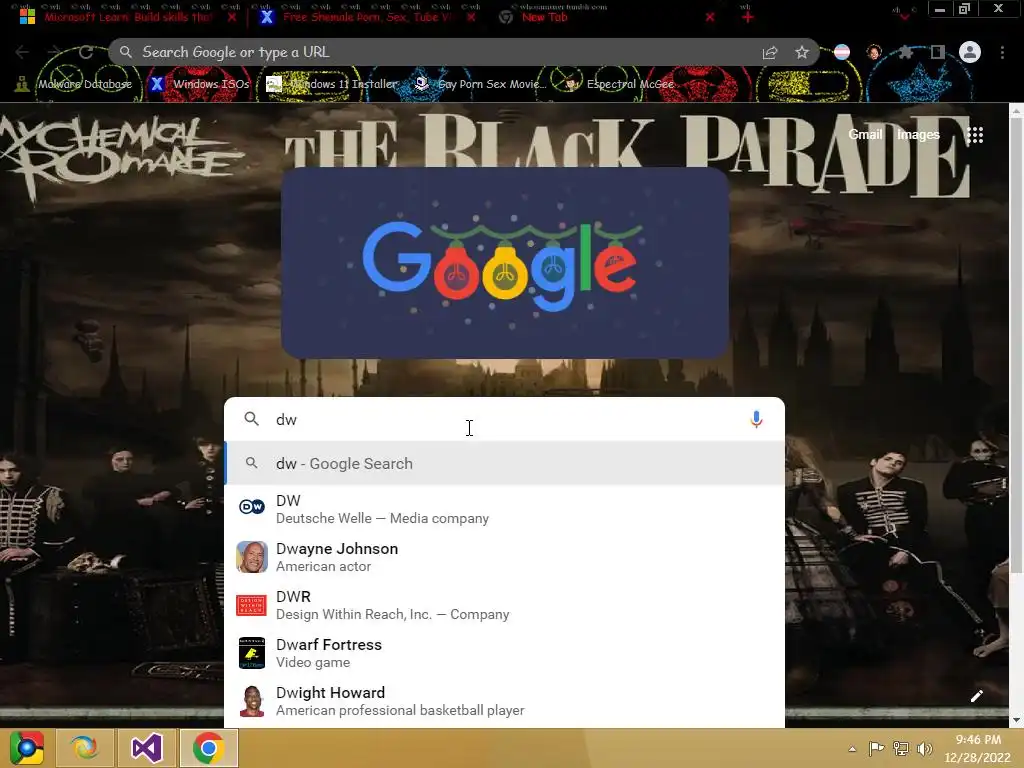Screen dimensions: 1024x768
Task: Open the tab search dropdown arrow
Action: tap(904, 16)
